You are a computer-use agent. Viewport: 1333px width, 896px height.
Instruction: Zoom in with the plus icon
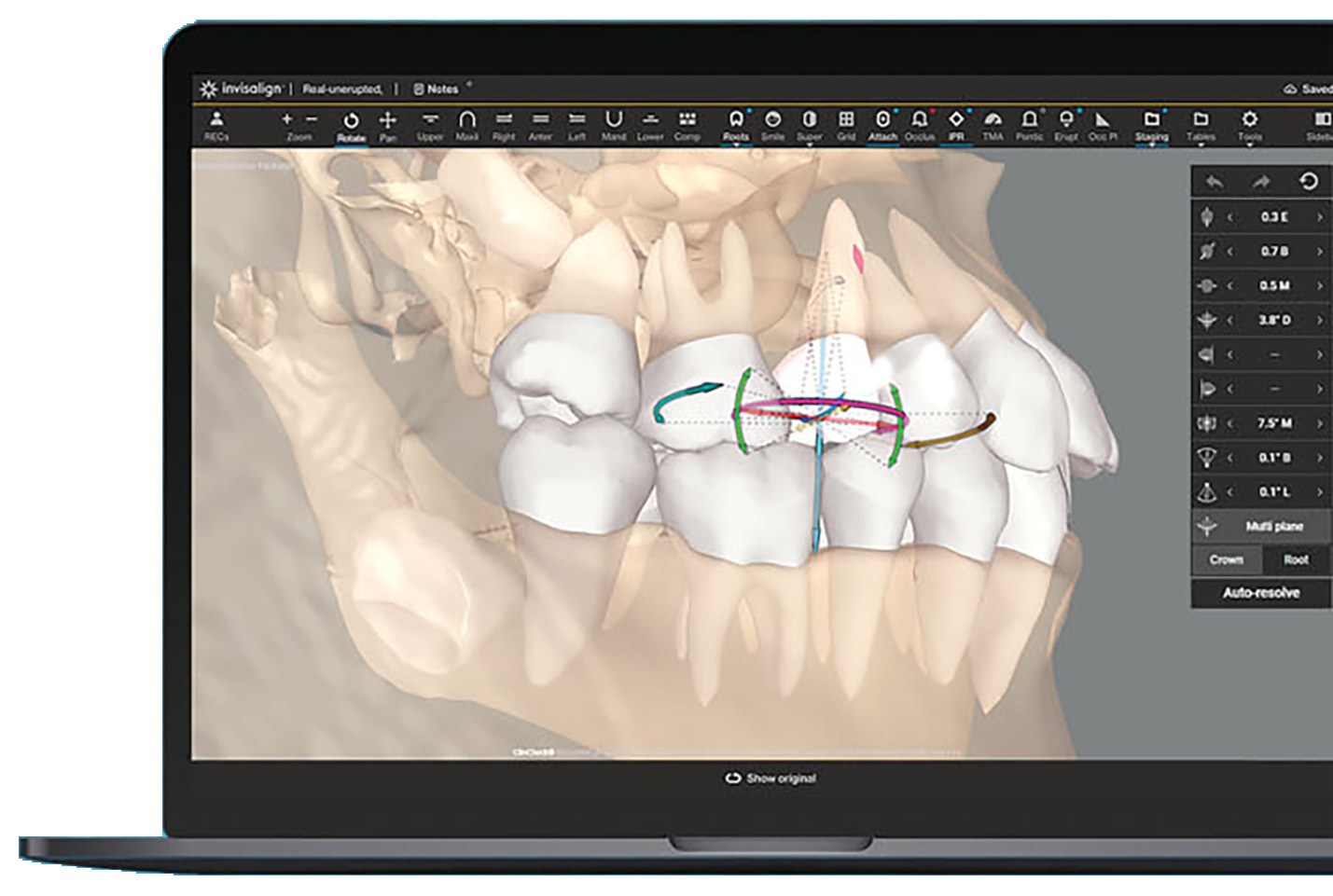tap(286, 119)
